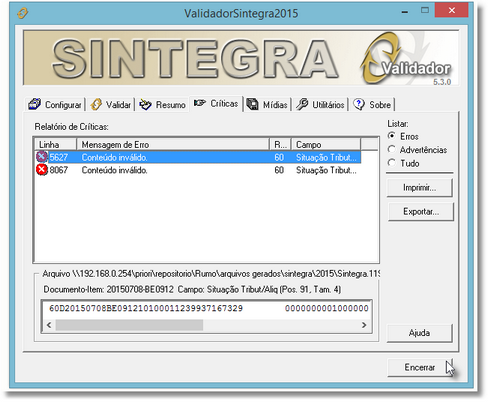Close the ValidadorSintegra2015 window
The width and height of the screenshot is (488, 402).
coord(452,10)
